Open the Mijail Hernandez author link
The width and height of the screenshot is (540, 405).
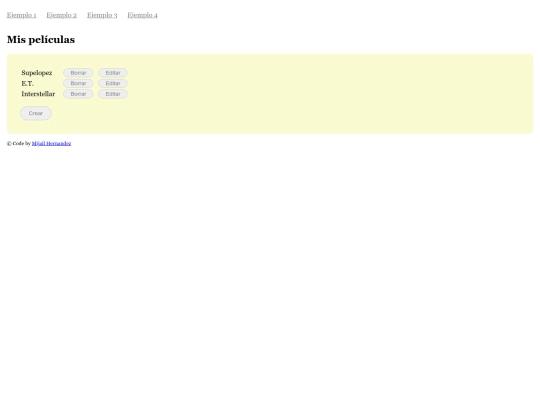click(x=51, y=143)
